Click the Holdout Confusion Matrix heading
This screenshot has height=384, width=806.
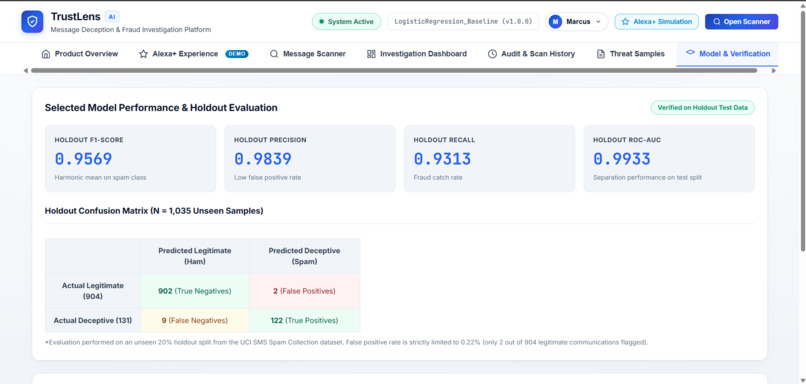click(x=154, y=211)
